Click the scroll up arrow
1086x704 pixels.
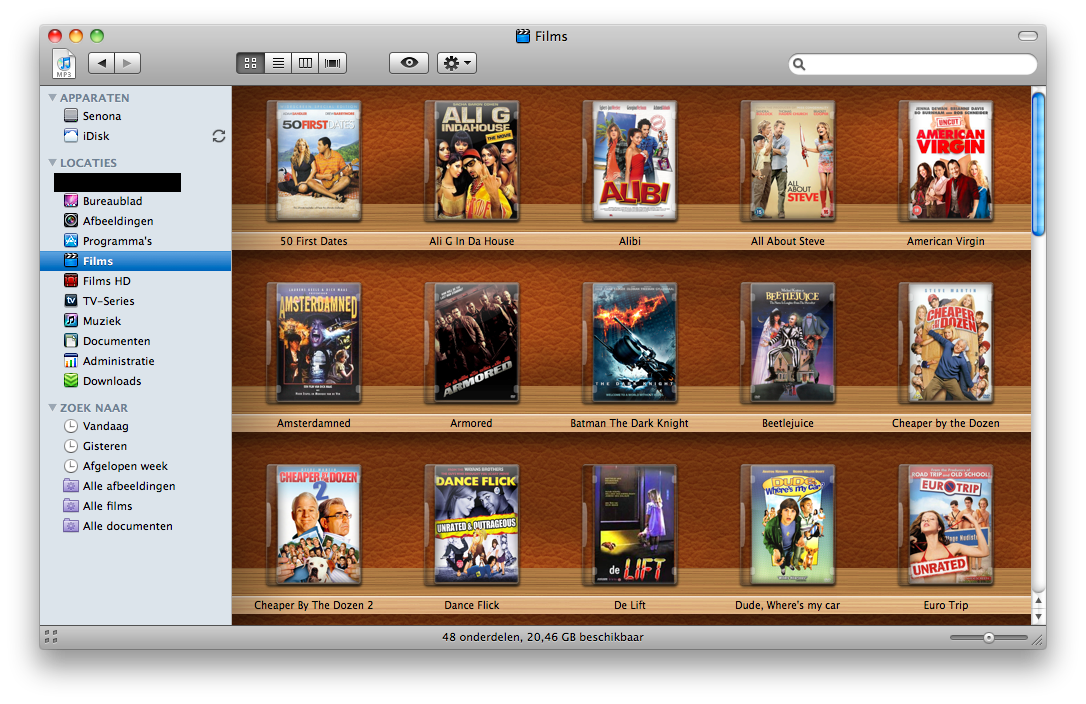click(1038, 600)
